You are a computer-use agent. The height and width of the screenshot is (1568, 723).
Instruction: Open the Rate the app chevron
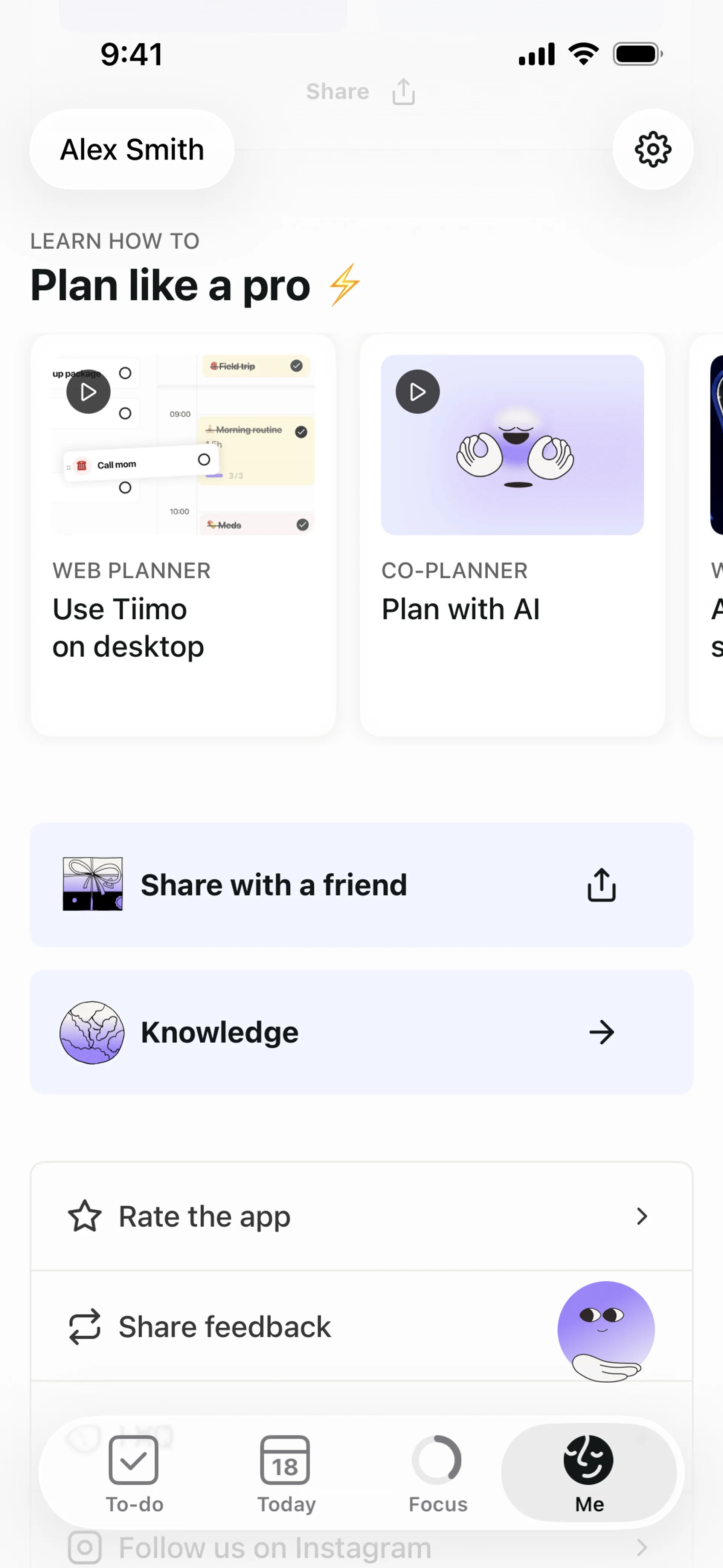641,1216
